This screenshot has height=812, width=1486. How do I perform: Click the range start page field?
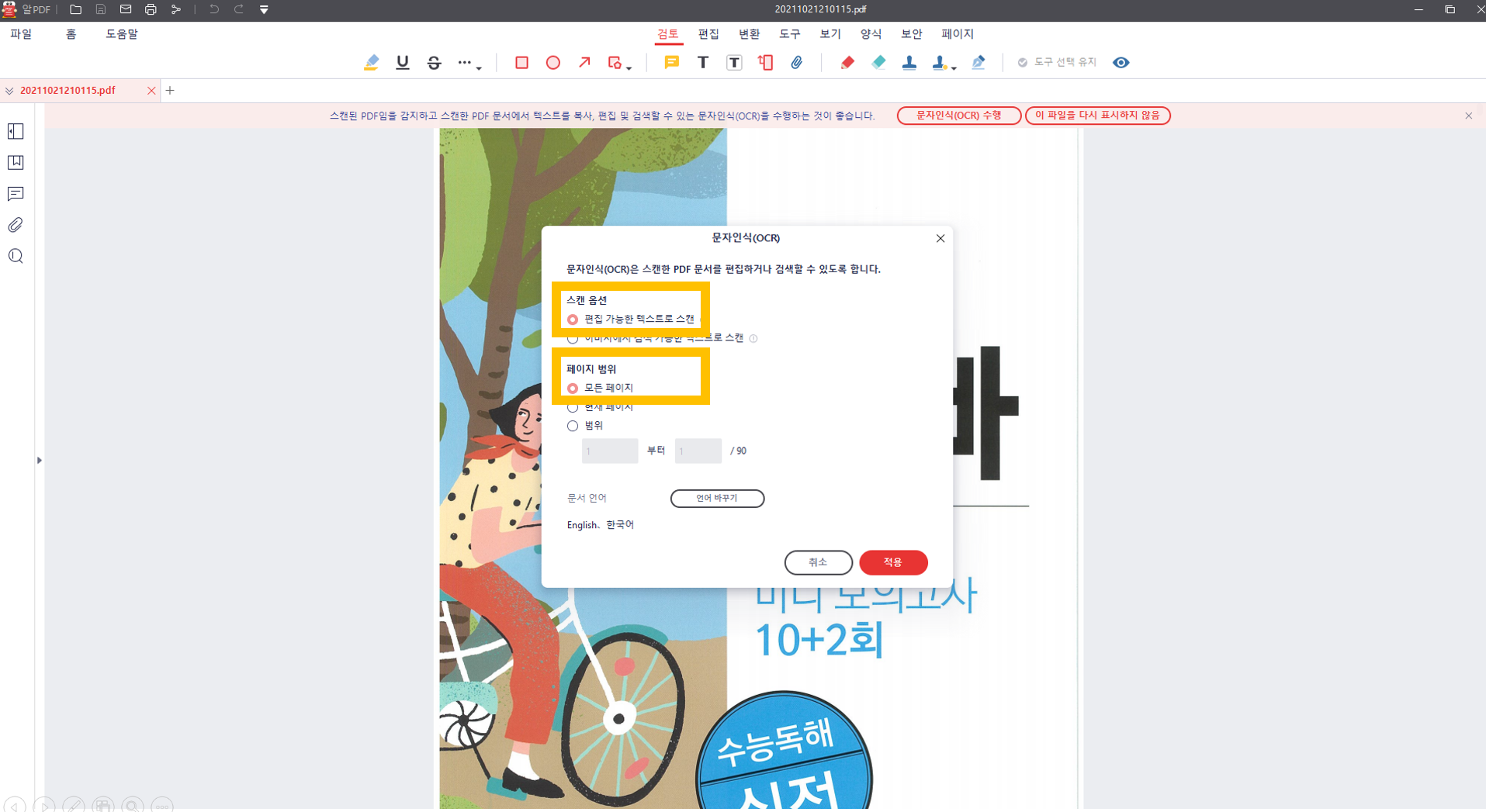(610, 451)
